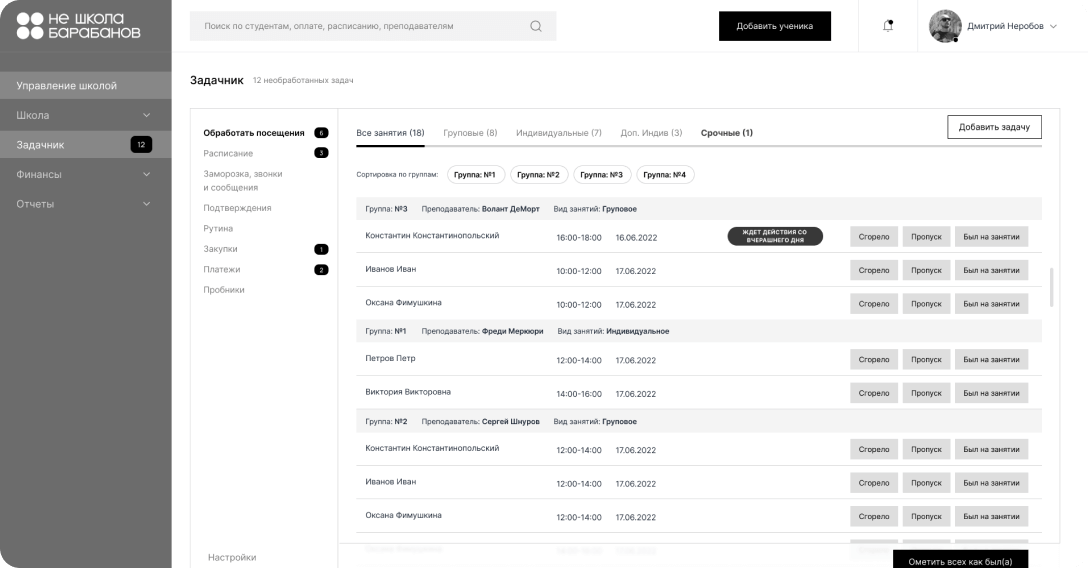The height and width of the screenshot is (568, 1088).
Task: Open Платежи task category
Action: coord(222,270)
